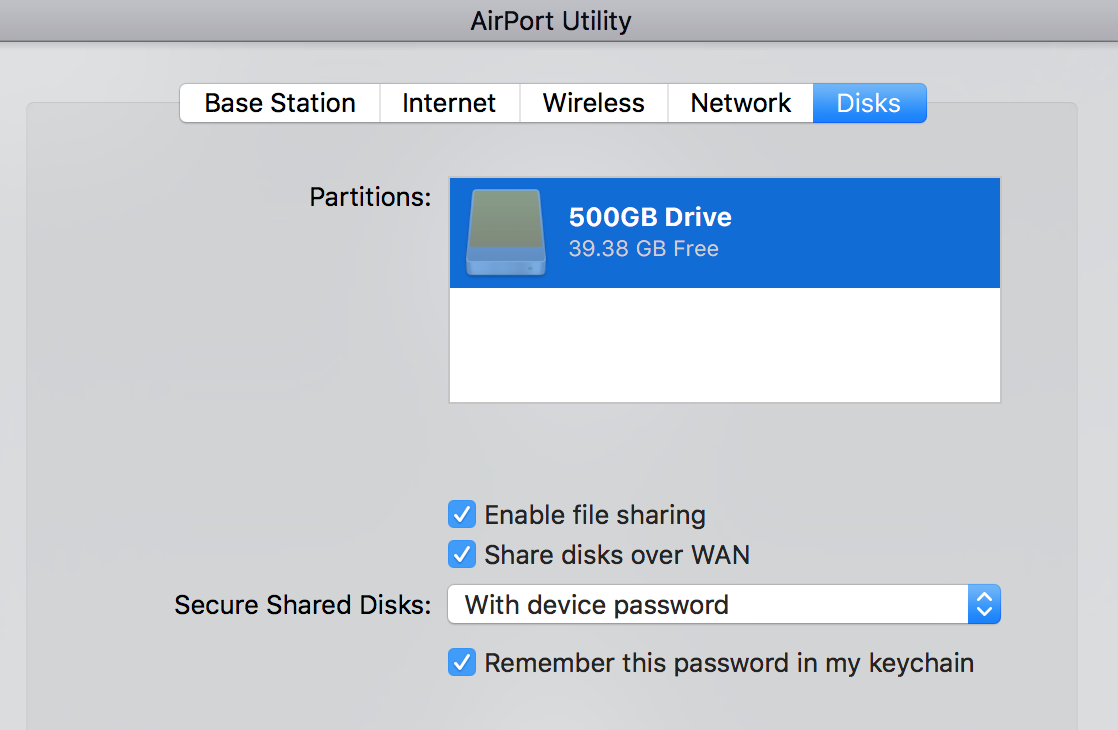Open the Internet settings tab
The width and height of the screenshot is (1118, 730).
click(x=448, y=102)
